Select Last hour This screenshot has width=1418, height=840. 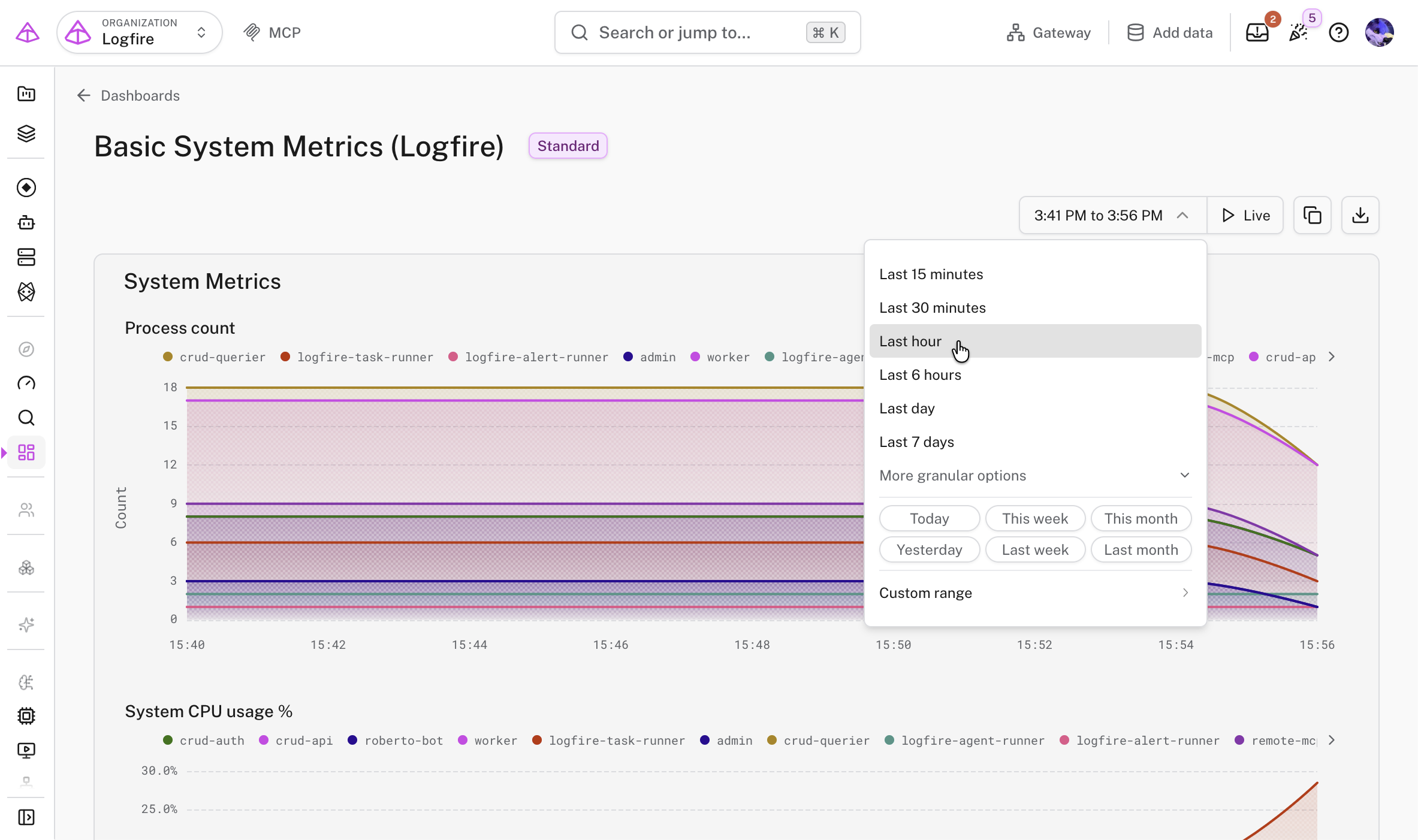(1035, 342)
